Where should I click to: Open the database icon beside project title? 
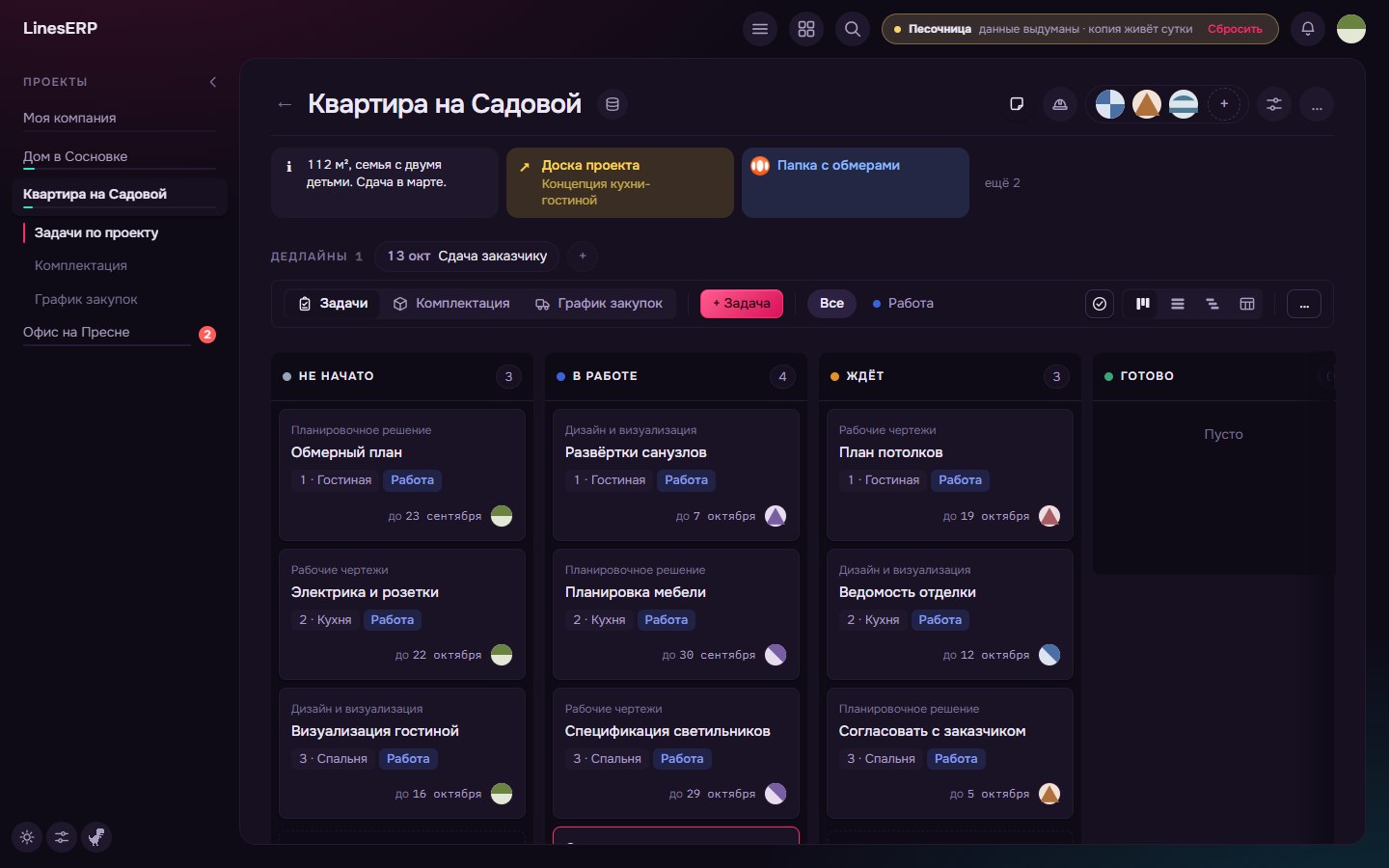(x=612, y=104)
